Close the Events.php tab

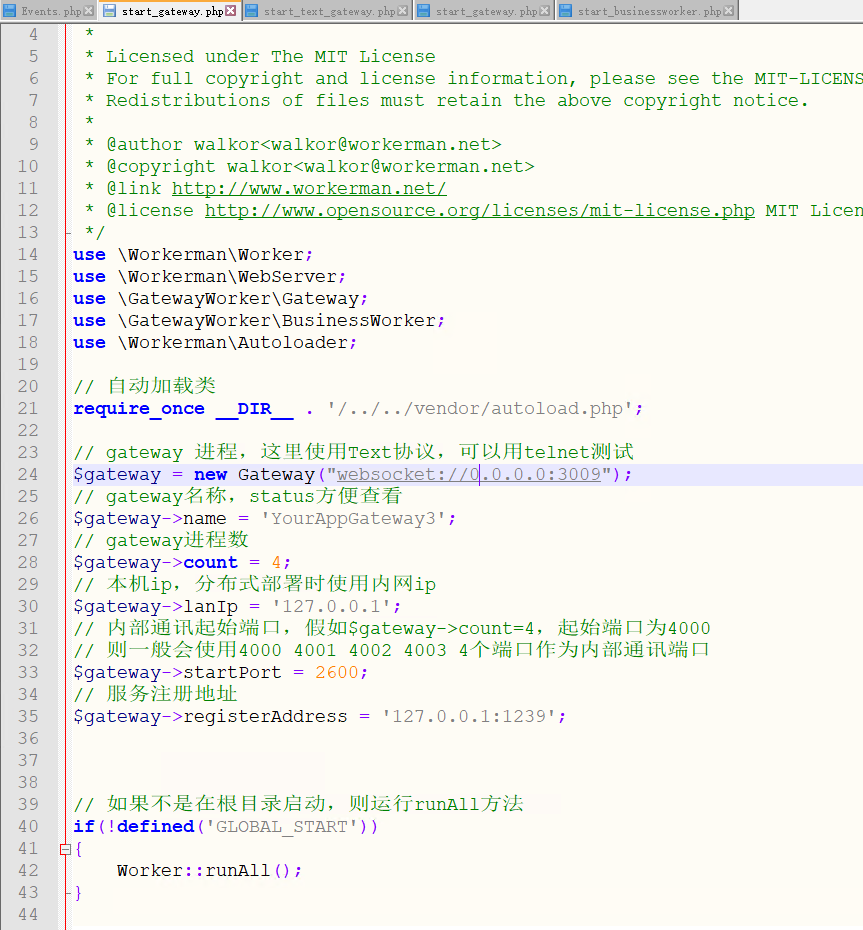(88, 11)
